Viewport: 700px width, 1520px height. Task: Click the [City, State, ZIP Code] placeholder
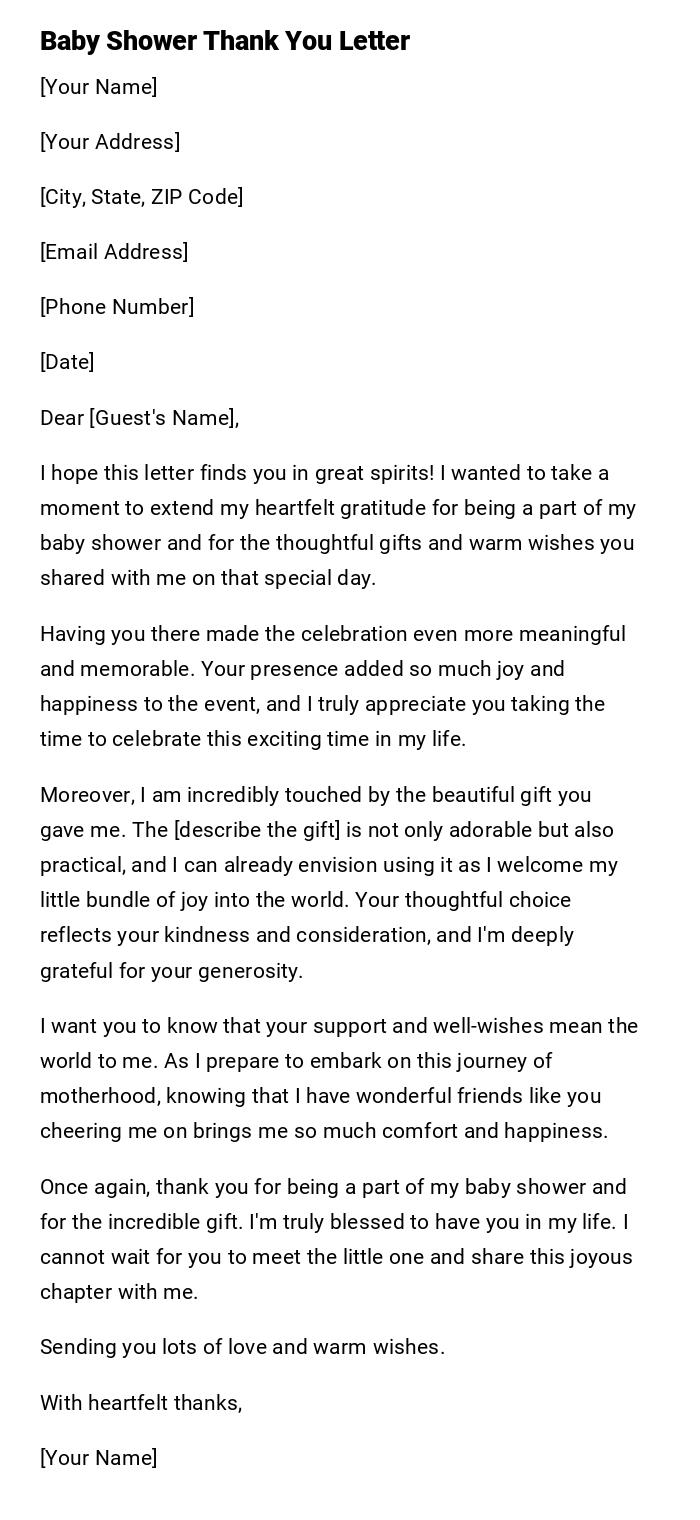142,197
